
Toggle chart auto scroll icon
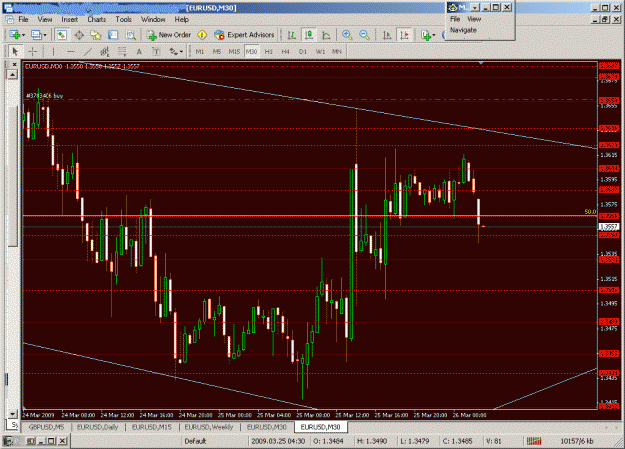click(386, 35)
